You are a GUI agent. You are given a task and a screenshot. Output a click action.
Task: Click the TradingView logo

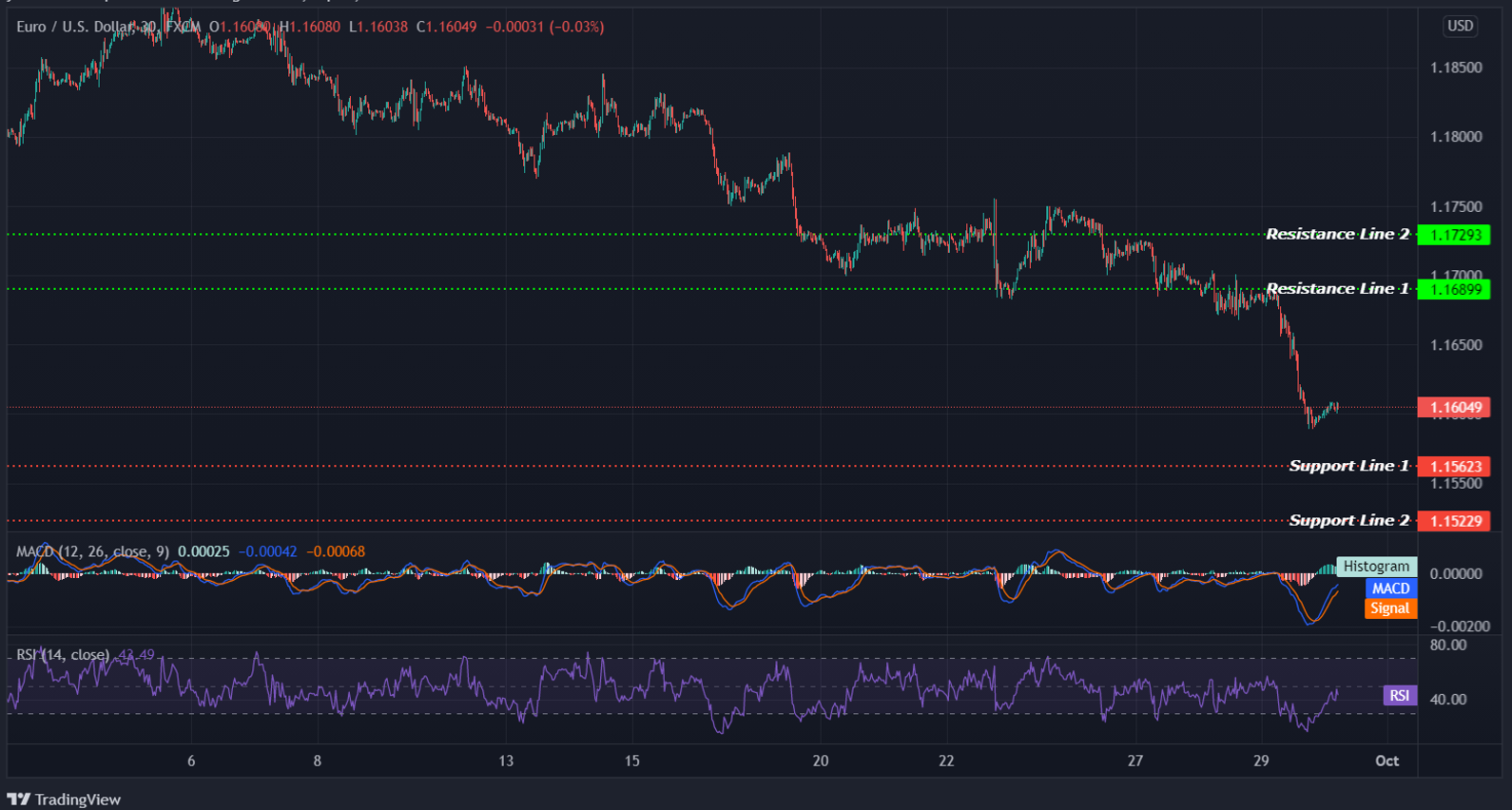[64, 800]
